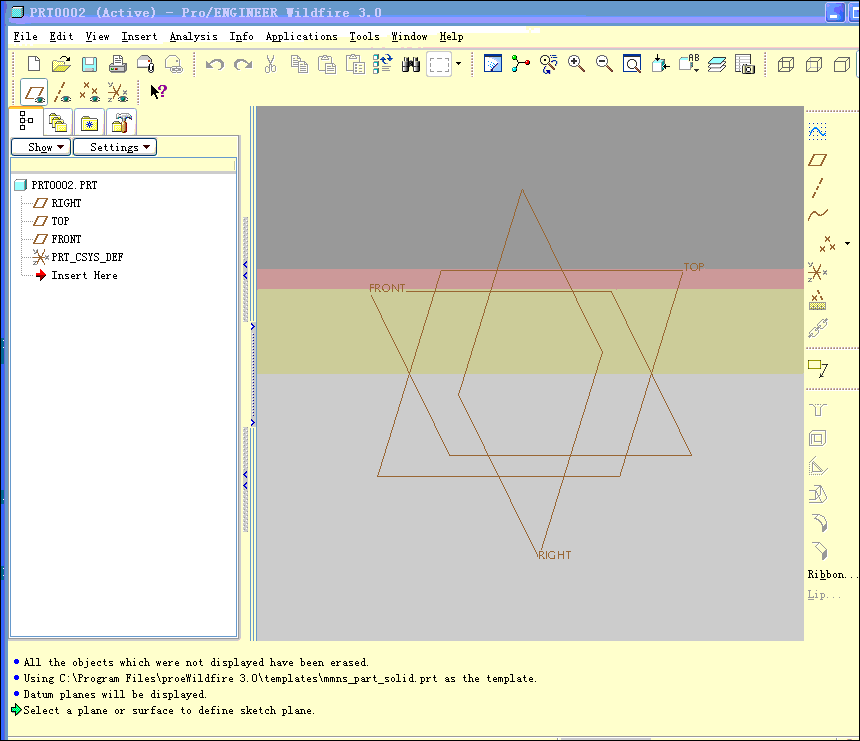860x741 pixels.
Task: Click the Redo arrow
Action: pos(242,64)
